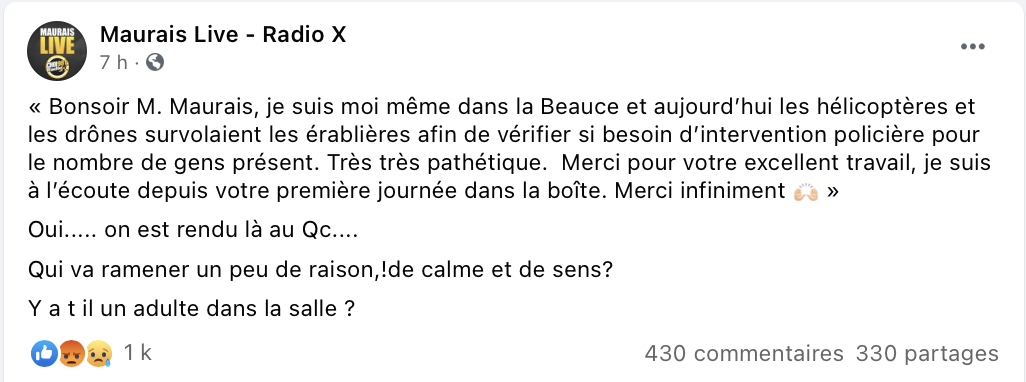Click the globe public-audience icon
The image size is (1026, 382).
tap(154, 62)
